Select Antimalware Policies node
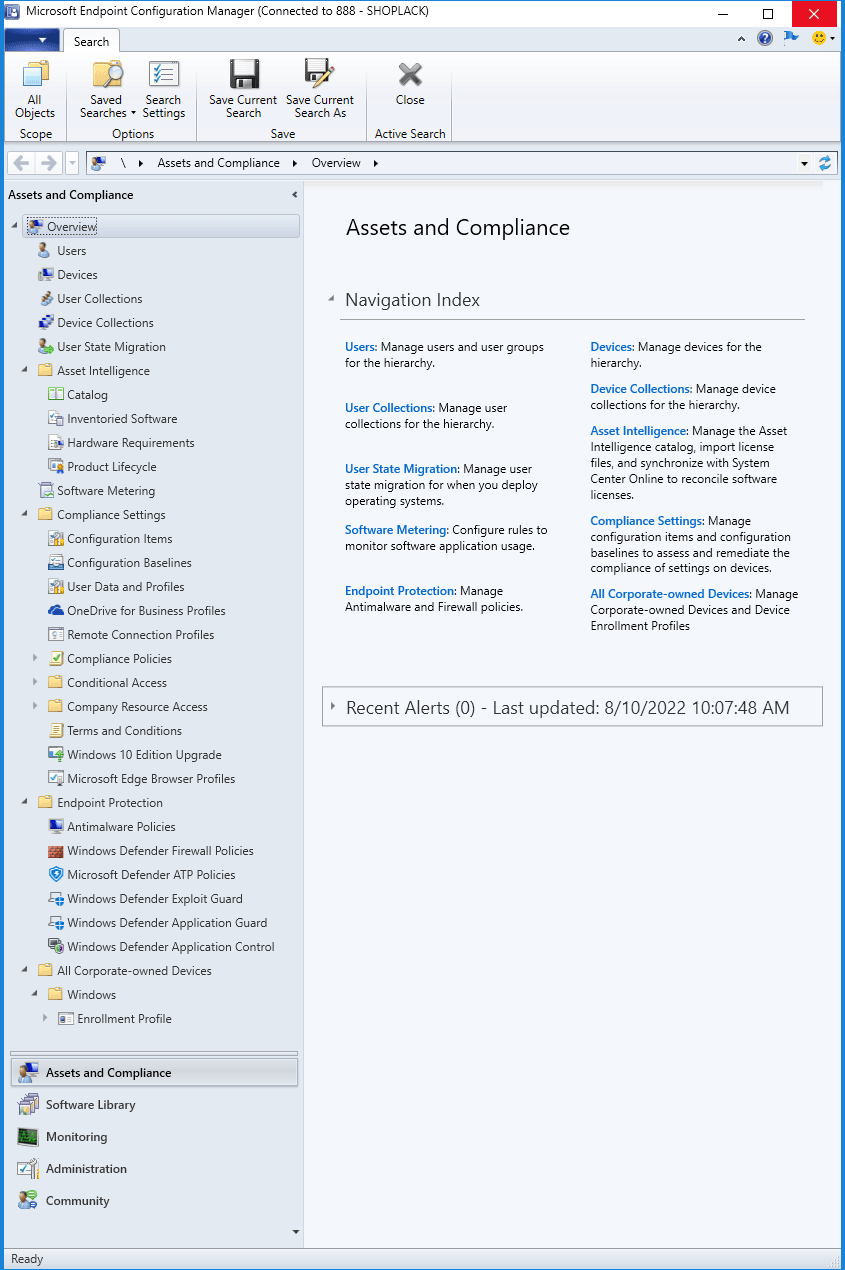The image size is (845, 1270). [121, 827]
